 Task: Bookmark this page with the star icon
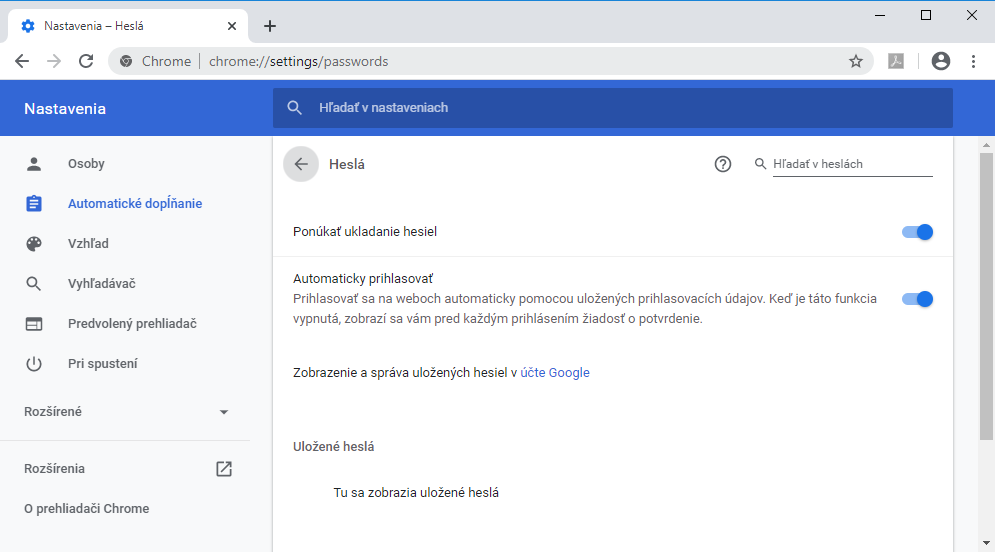[855, 61]
